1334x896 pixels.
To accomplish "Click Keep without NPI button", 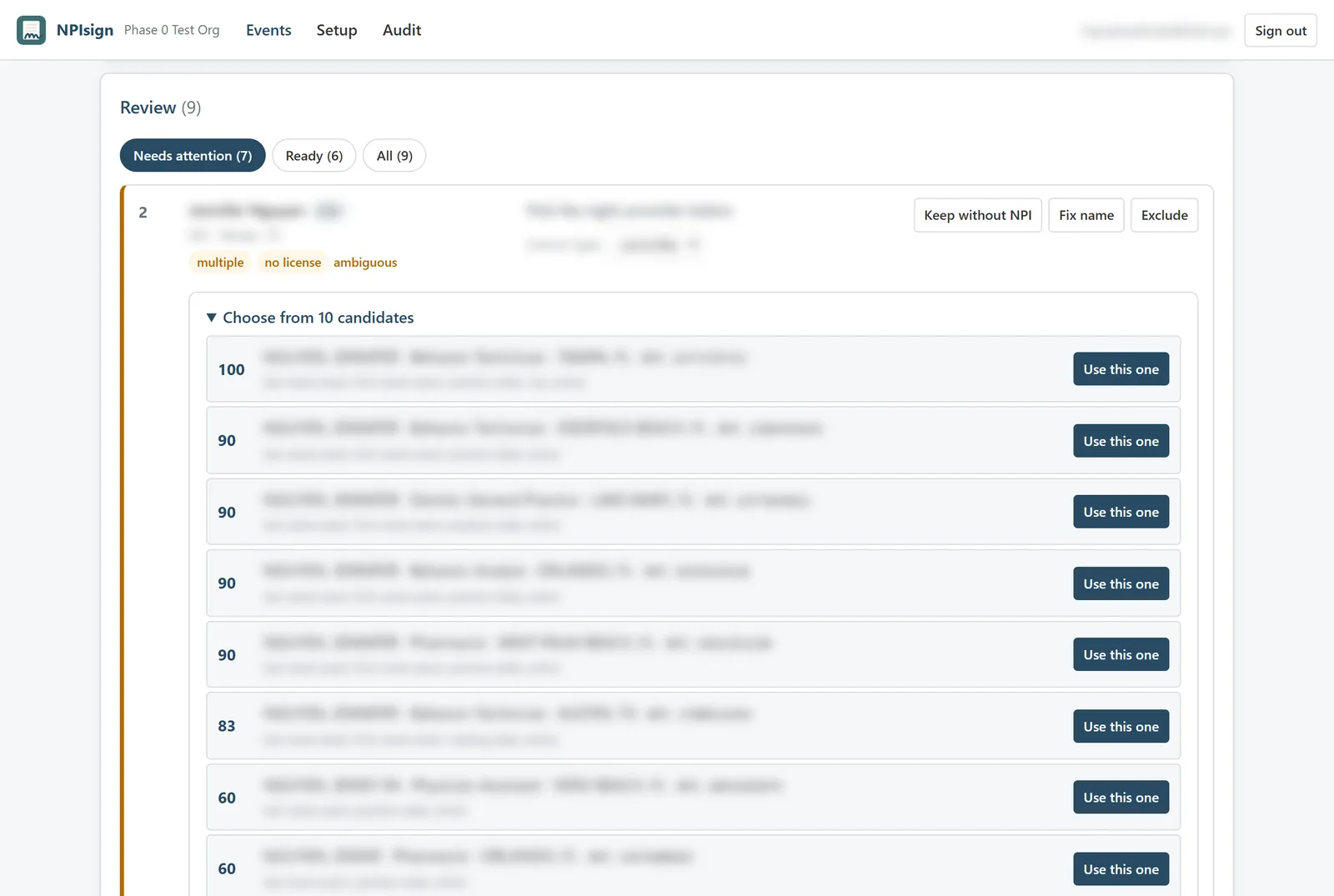I will 978,215.
